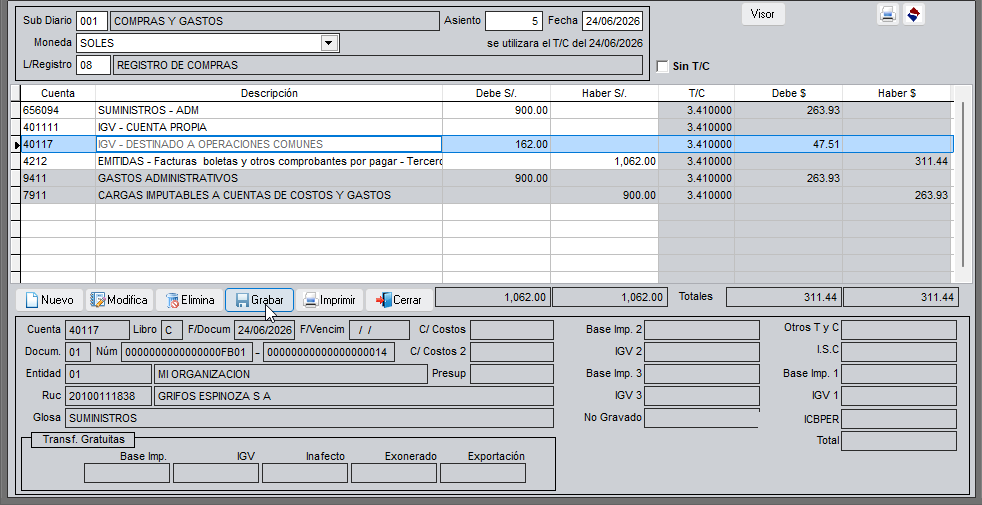The width and height of the screenshot is (982, 505).
Task: Open the Visor viewer
Action: [763, 14]
